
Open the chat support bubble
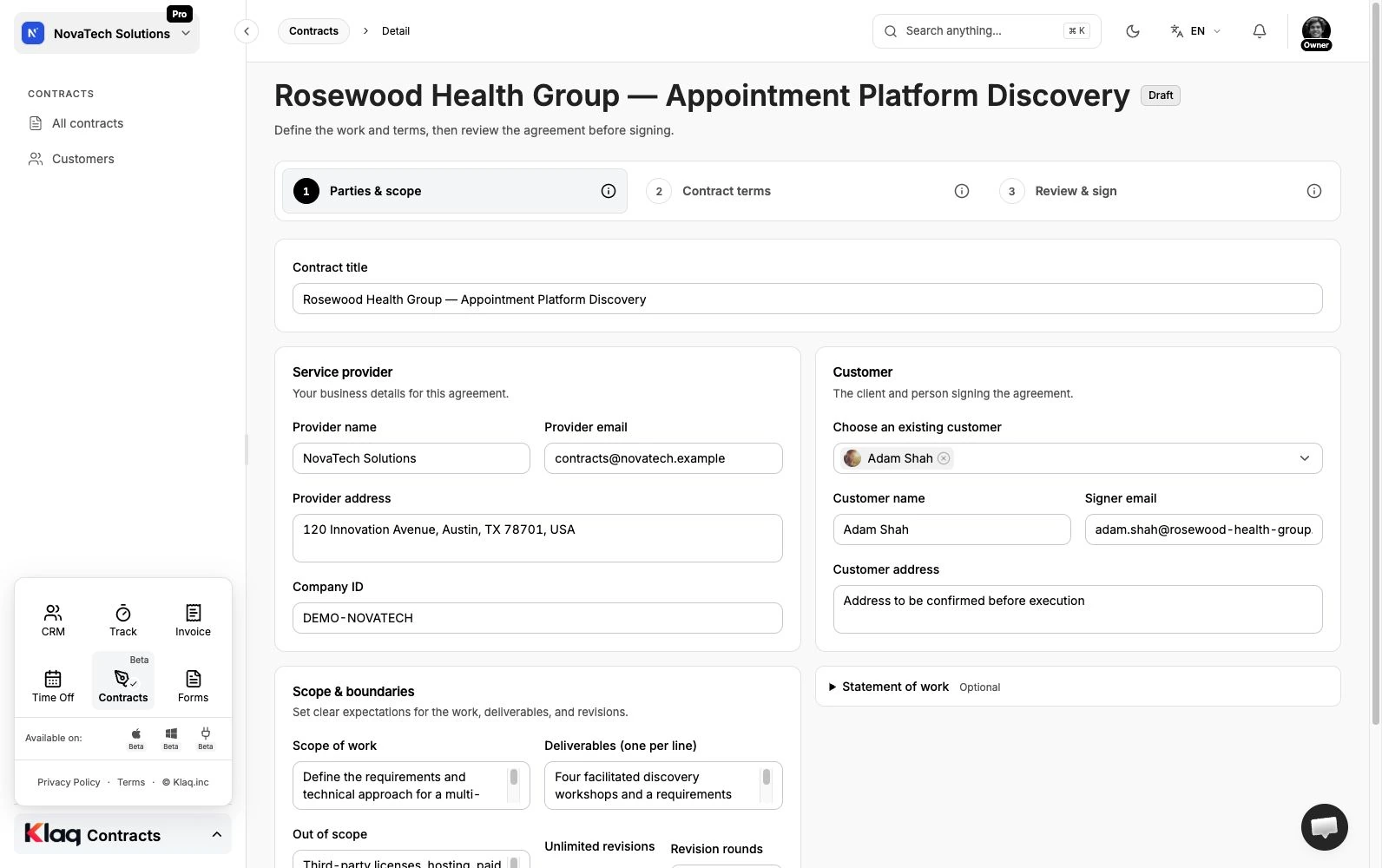click(1324, 827)
